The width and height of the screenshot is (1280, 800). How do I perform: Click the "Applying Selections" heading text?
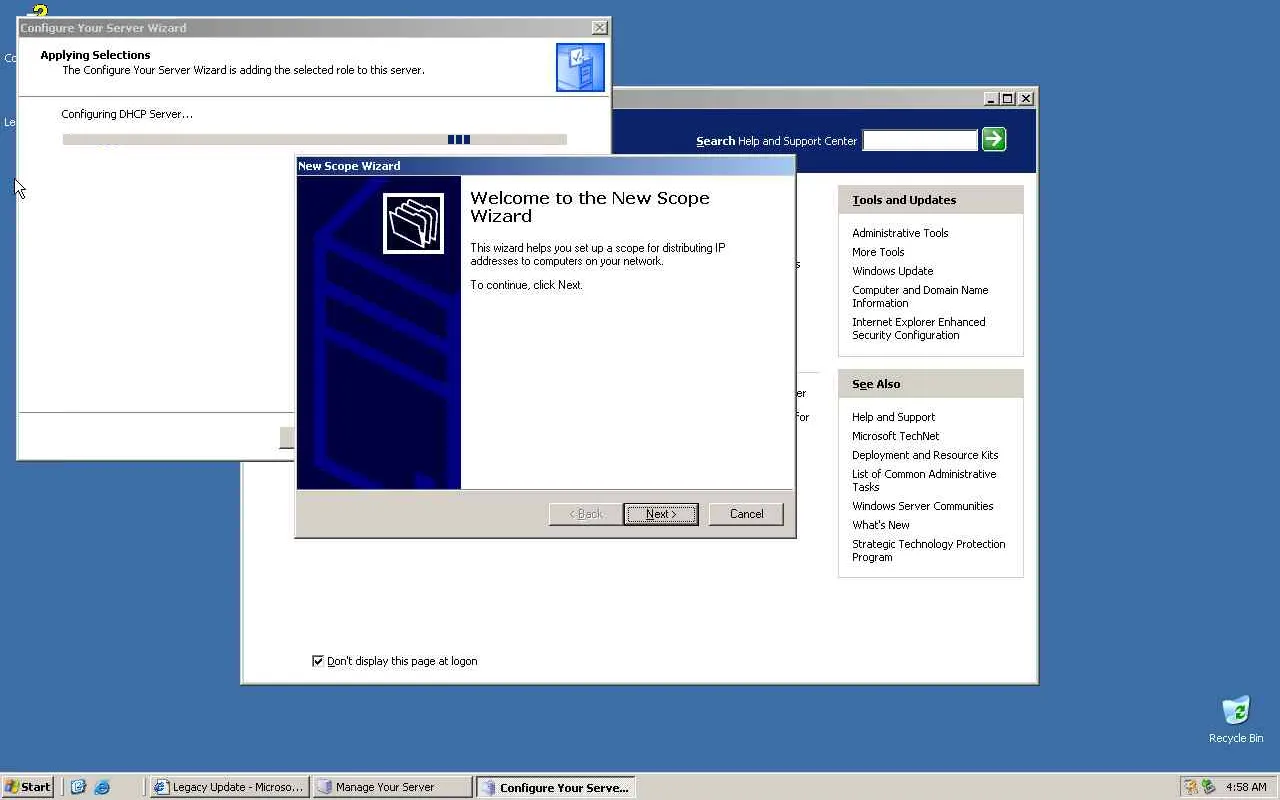click(95, 55)
